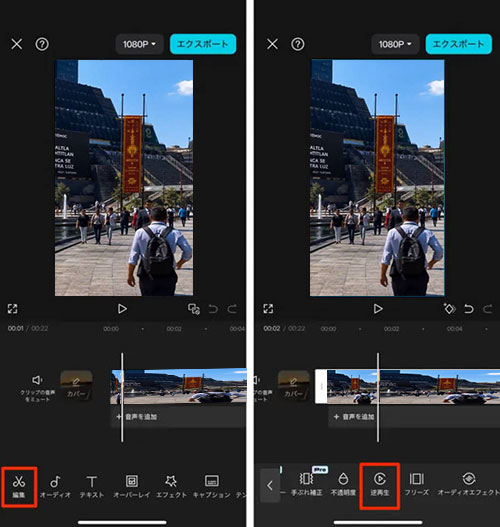Toggle fullscreen preview in the left screen
500x527 pixels.
pyautogui.click(x=12, y=309)
